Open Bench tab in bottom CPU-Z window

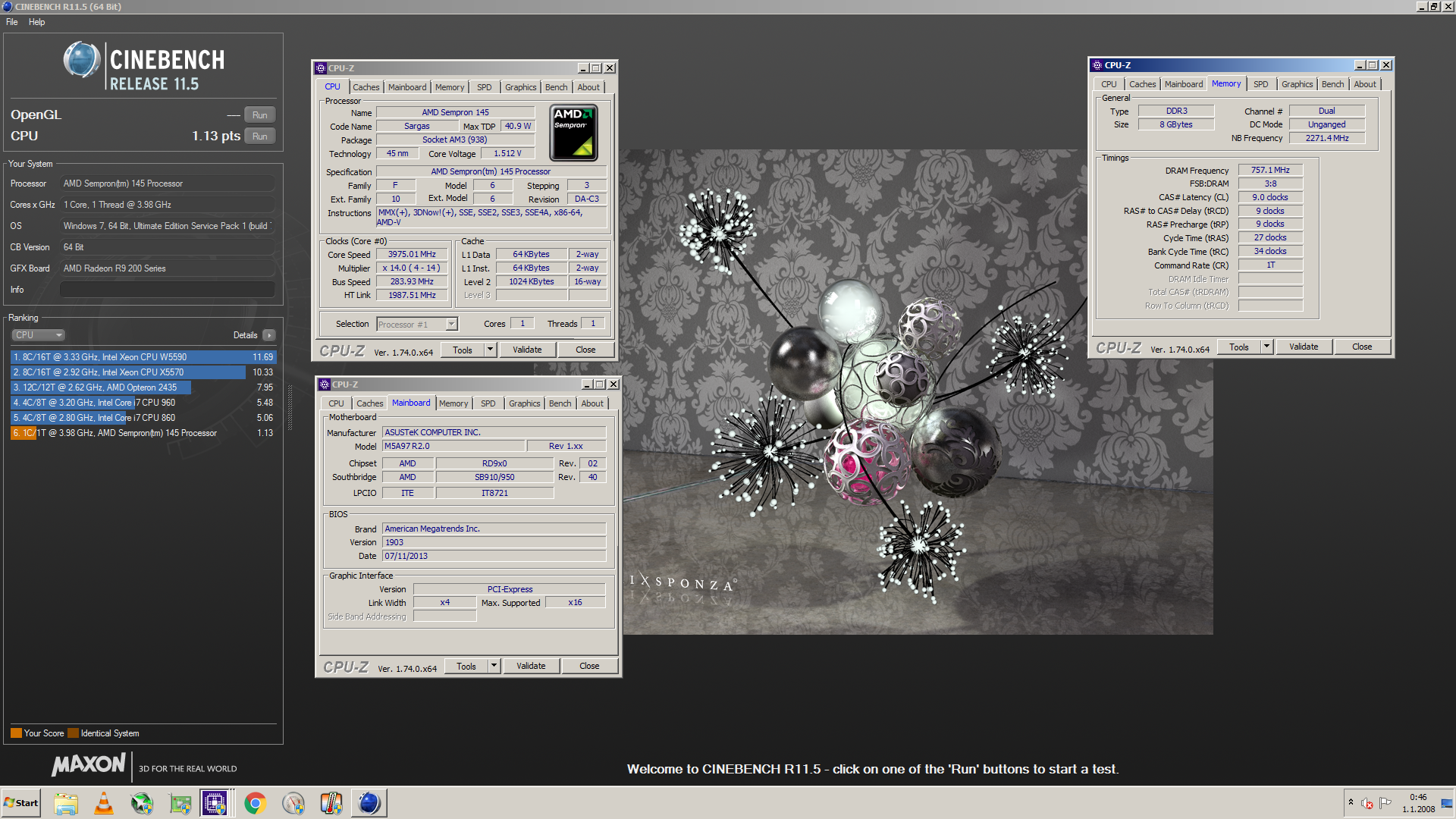pos(560,403)
